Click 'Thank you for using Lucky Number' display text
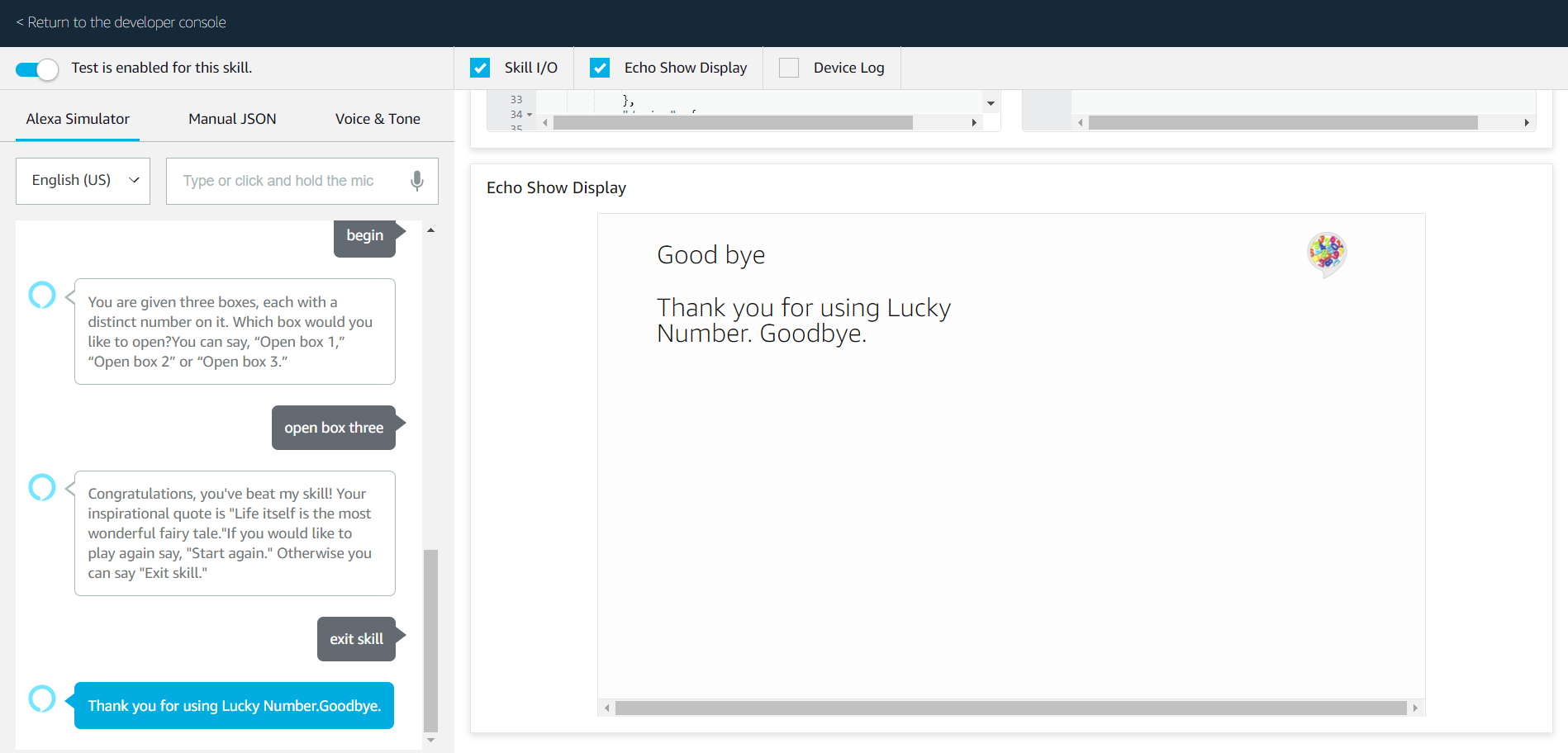The width and height of the screenshot is (1568, 753). [804, 320]
